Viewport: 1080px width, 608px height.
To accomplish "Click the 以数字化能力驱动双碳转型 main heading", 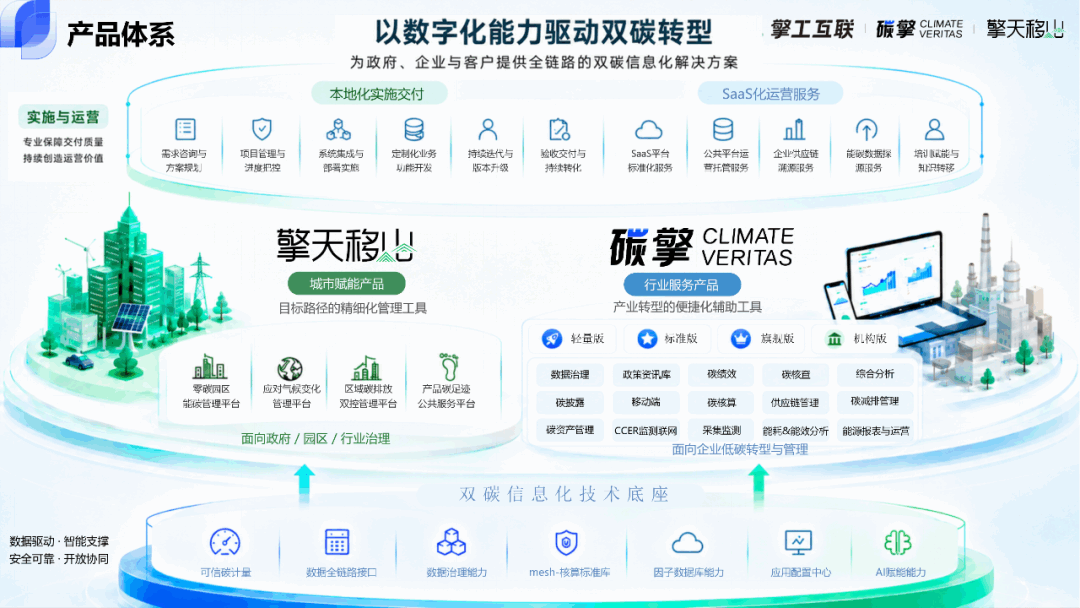I will click(543, 32).
